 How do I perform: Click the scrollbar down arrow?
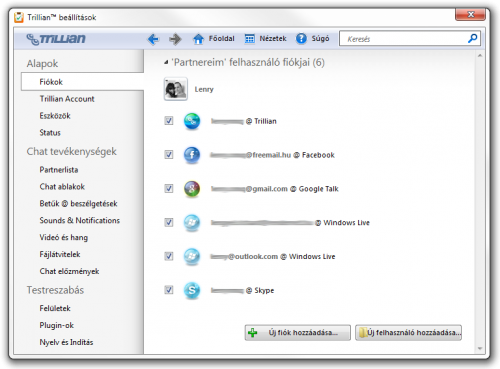[x=480, y=348]
